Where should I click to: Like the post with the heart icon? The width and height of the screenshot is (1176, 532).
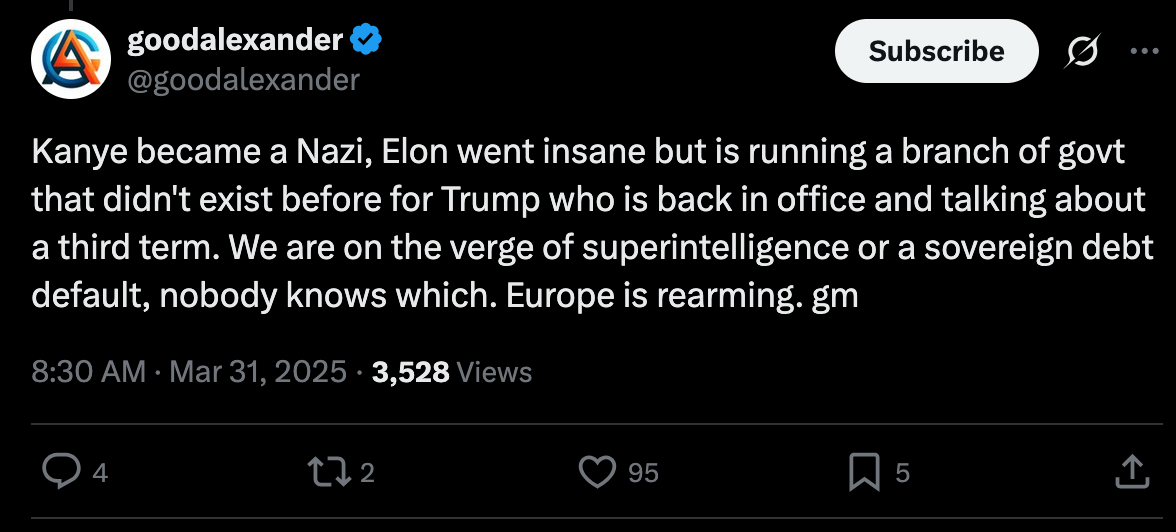click(598, 472)
